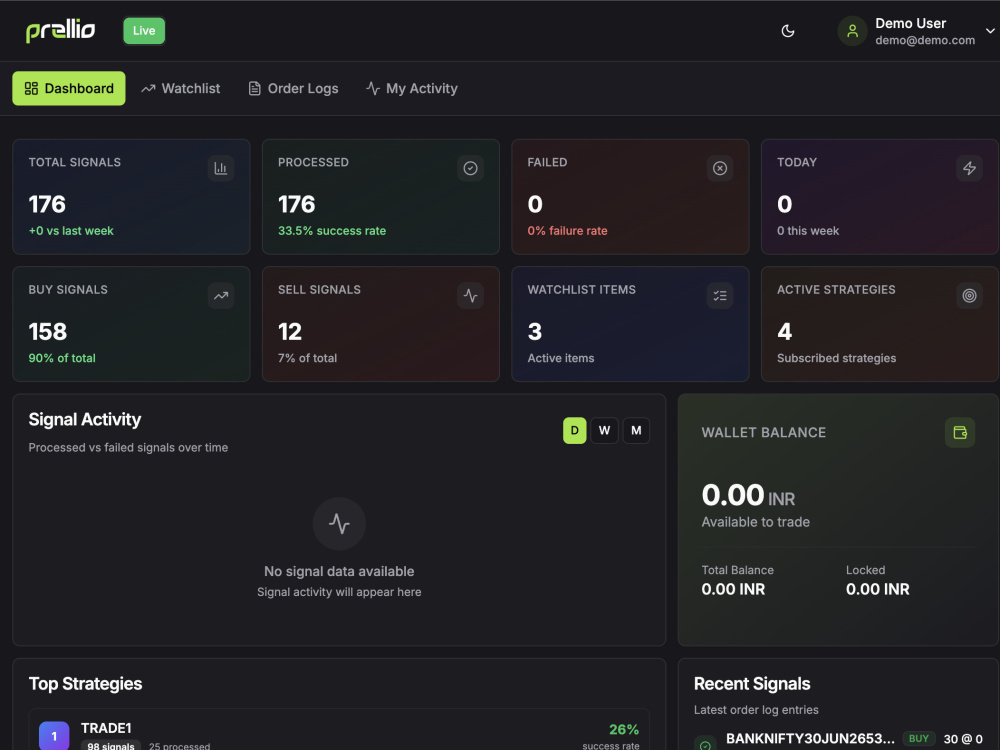Select the D daily range toggle

(575, 430)
